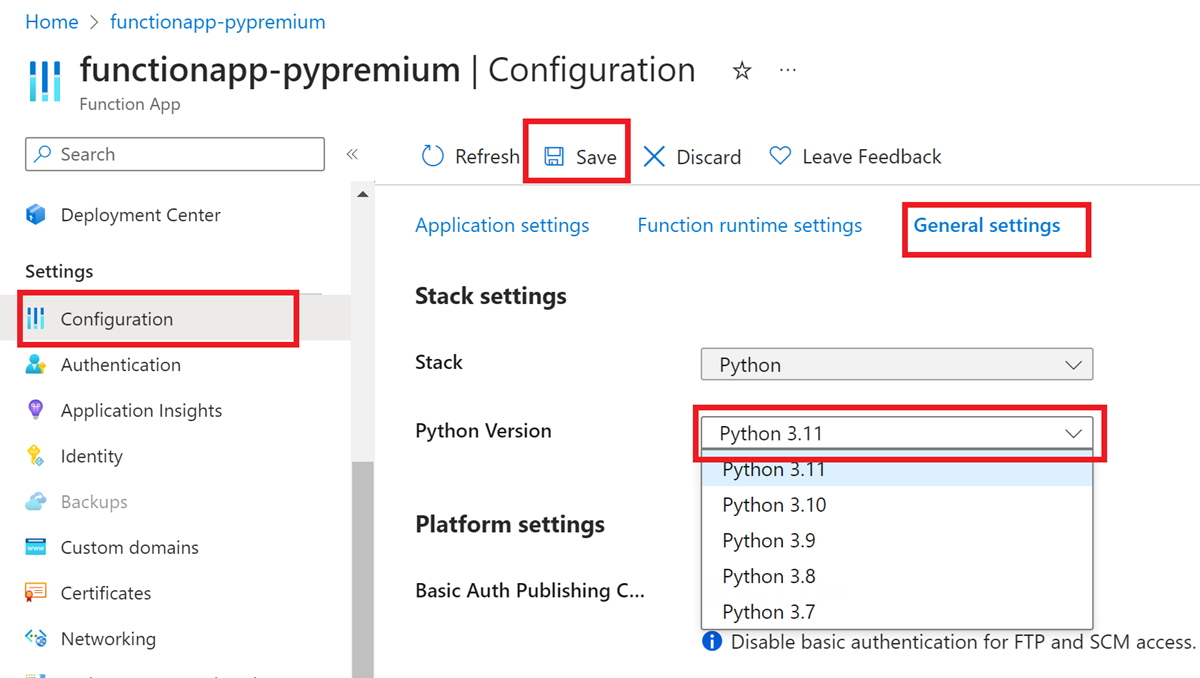
Task: Open the Authentication sidebar icon
Action: click(x=36, y=365)
